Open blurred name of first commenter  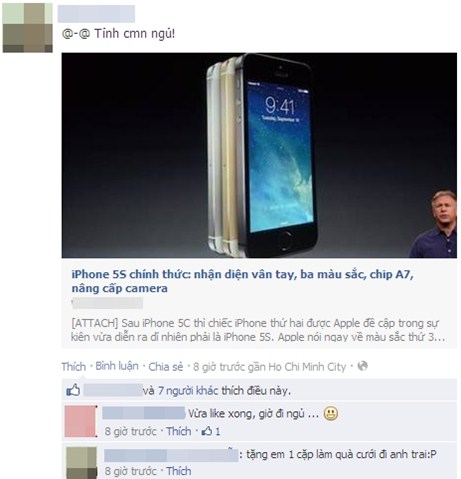[x=143, y=413]
